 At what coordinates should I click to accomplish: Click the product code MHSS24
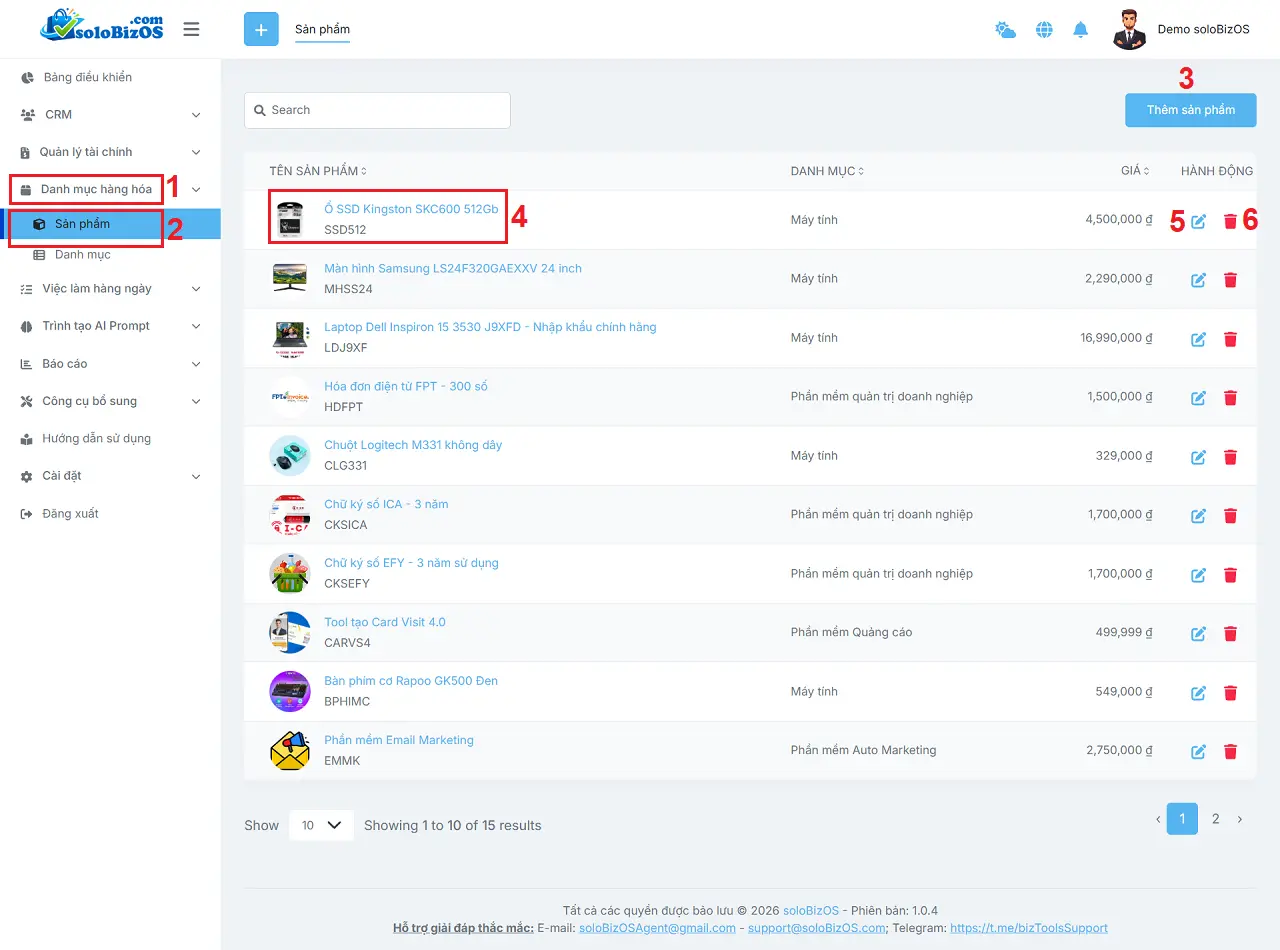tap(348, 289)
